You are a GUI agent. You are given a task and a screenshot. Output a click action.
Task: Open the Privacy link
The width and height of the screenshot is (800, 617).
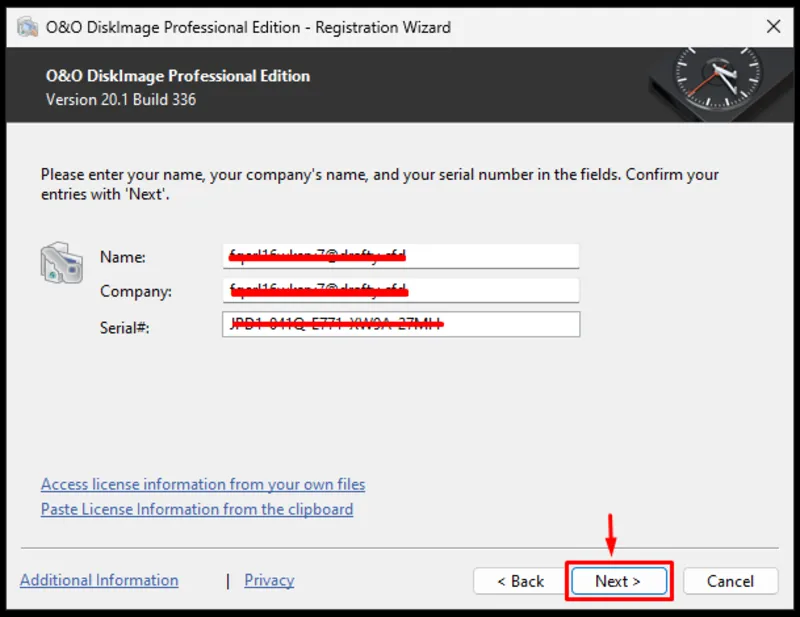[x=269, y=580]
